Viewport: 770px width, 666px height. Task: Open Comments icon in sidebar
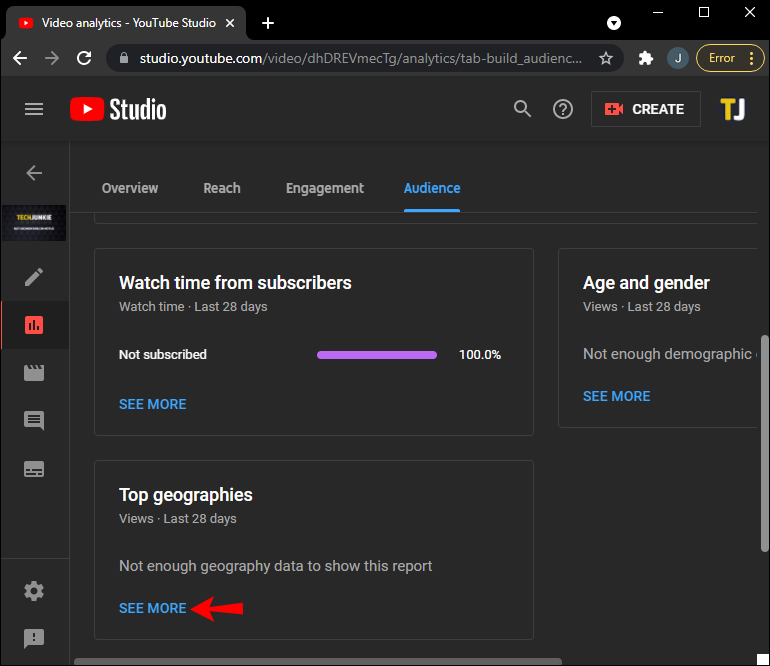pos(34,421)
